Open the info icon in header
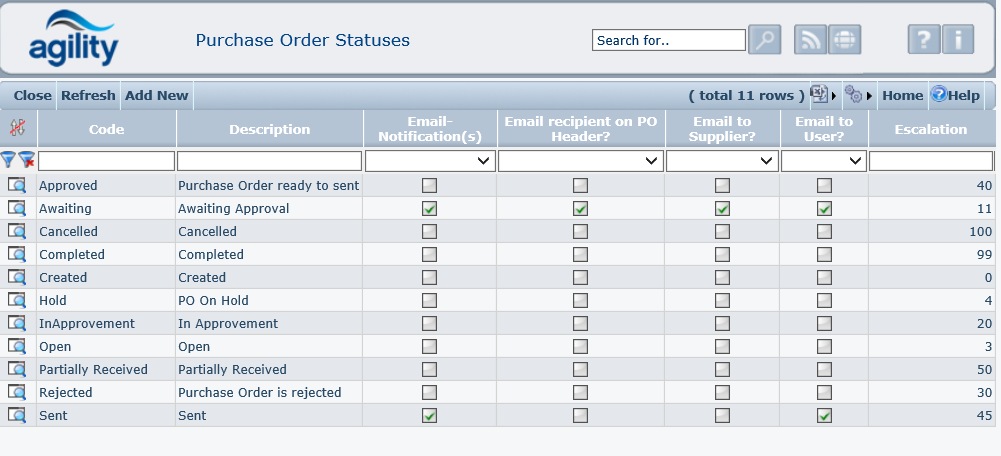 point(958,40)
